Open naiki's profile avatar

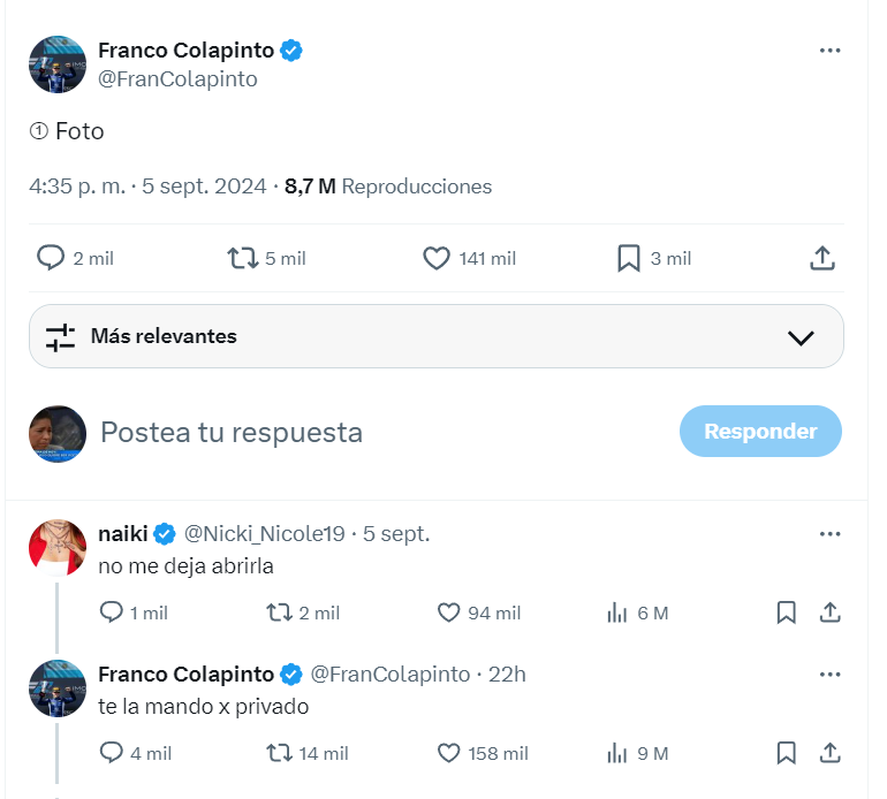point(58,548)
